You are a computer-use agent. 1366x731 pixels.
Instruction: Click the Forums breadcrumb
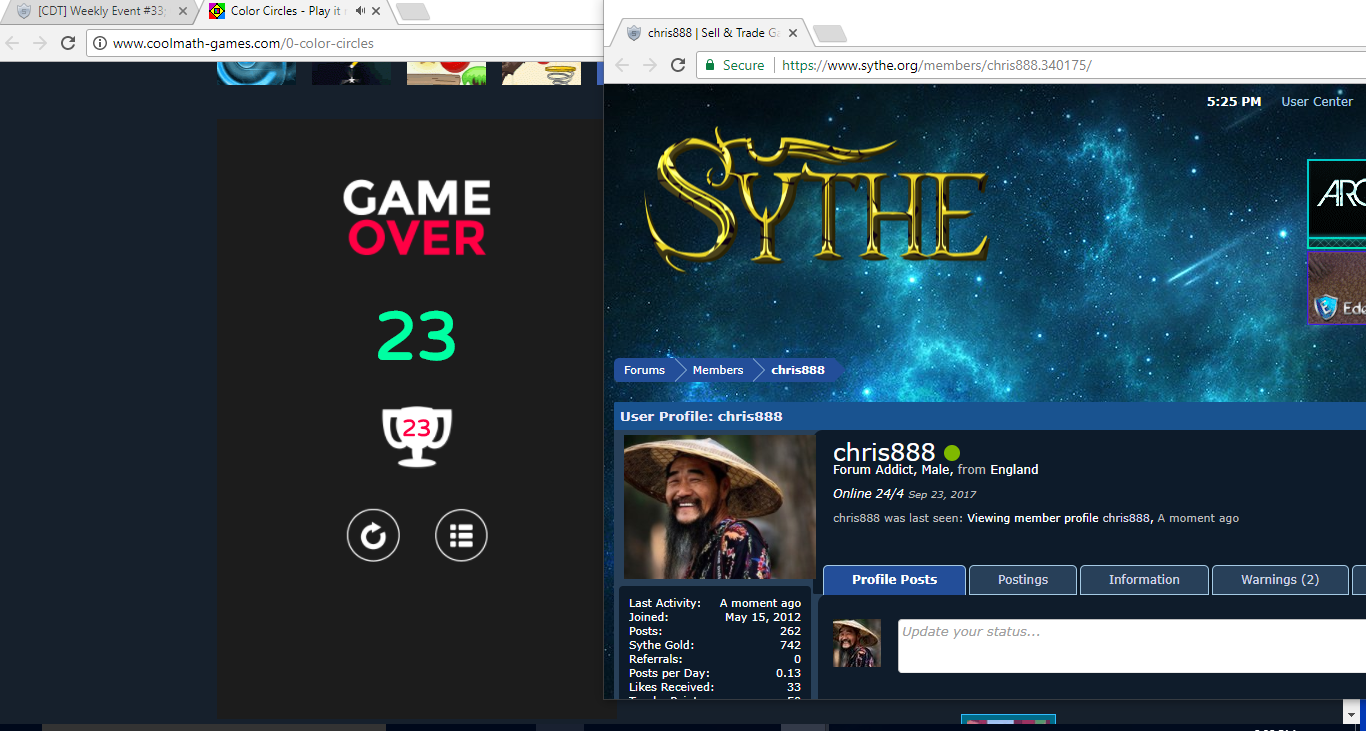(x=644, y=370)
